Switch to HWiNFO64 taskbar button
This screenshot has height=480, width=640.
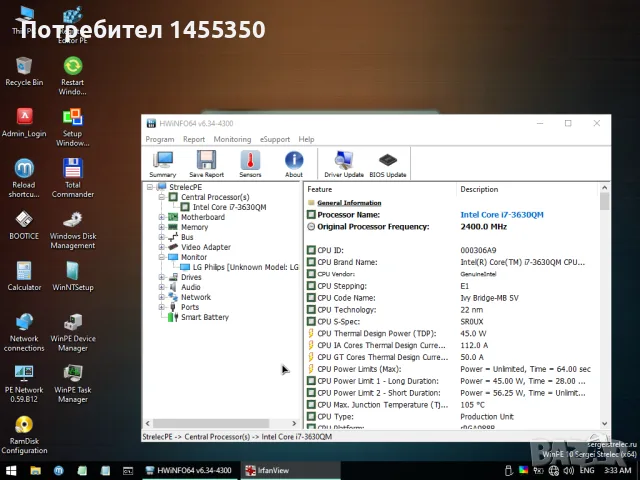pyautogui.click(x=189, y=470)
